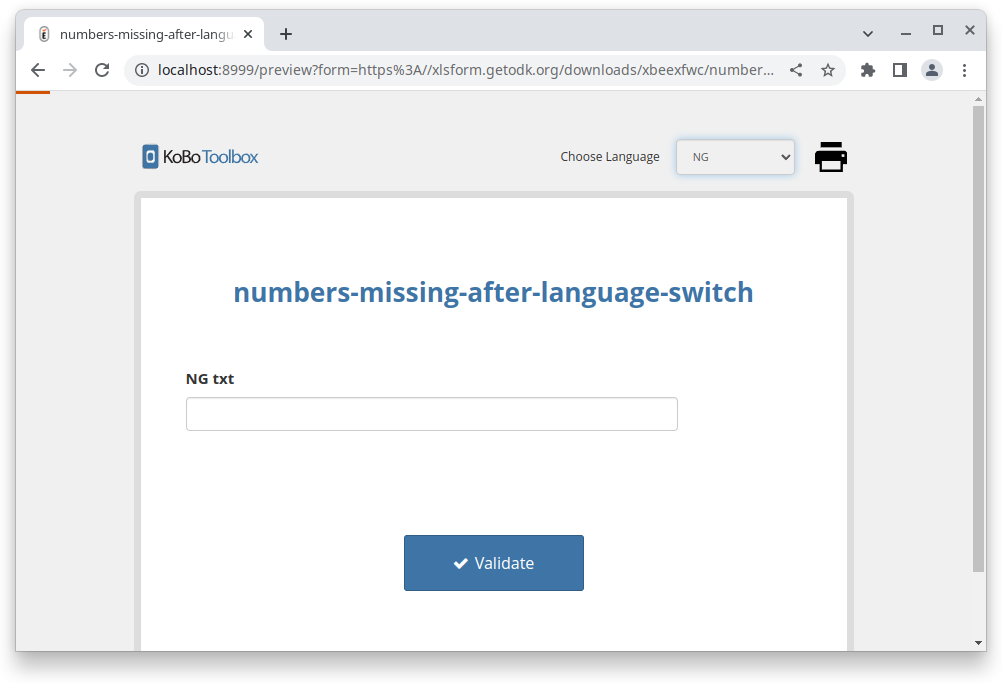Viewport: 1002px width, 683px height.
Task: Click the scrollbar down arrow
Action: [978, 643]
